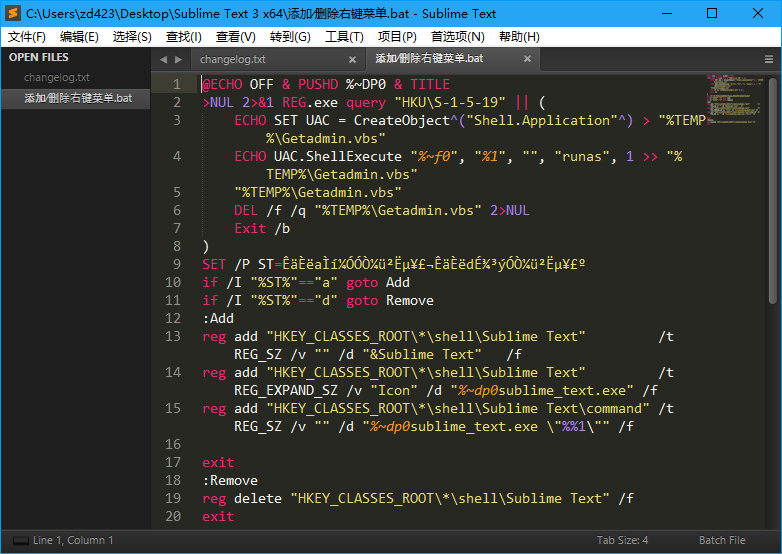
Task: Open the 编辑(E) menu
Action: pos(79,37)
